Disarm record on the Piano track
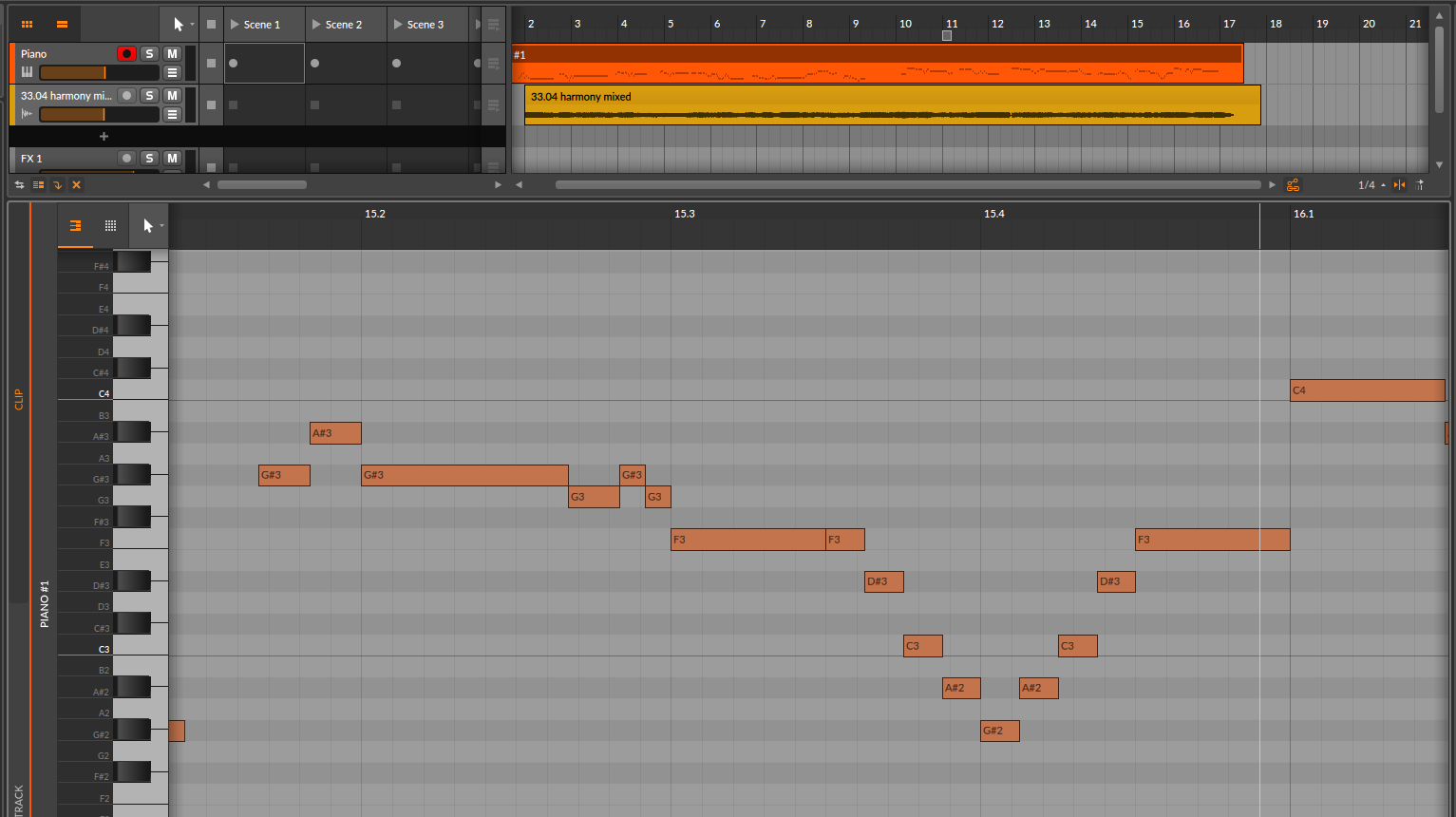 (126, 54)
